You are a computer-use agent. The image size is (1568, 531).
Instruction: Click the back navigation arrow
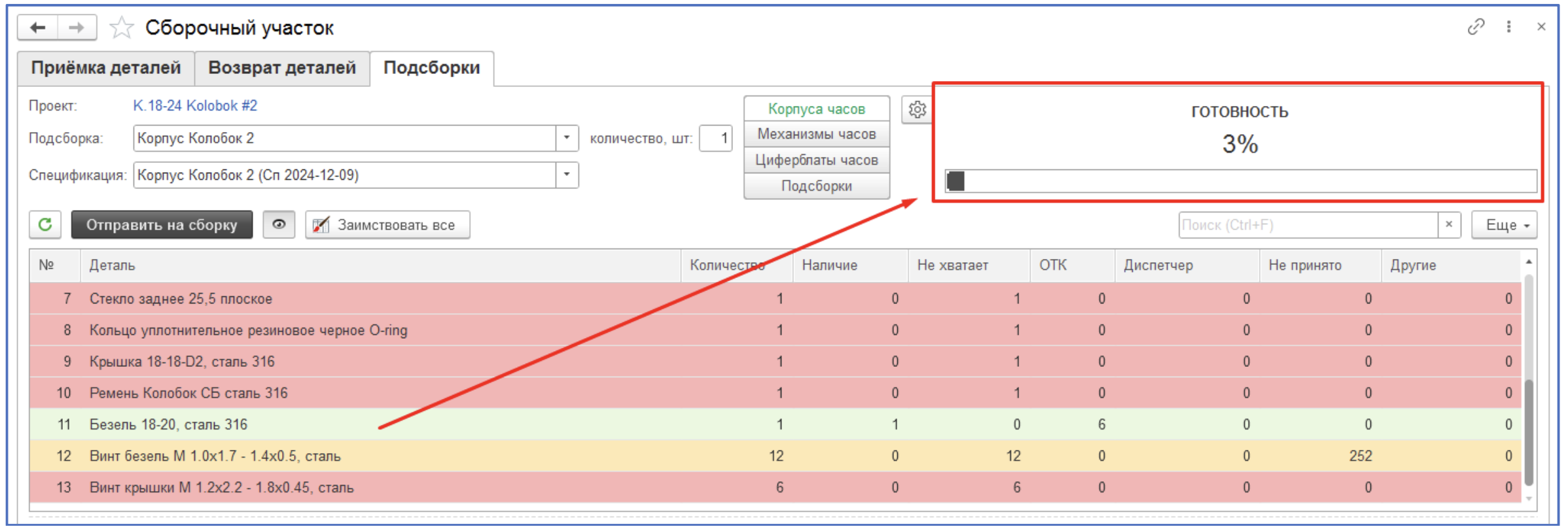[38, 27]
